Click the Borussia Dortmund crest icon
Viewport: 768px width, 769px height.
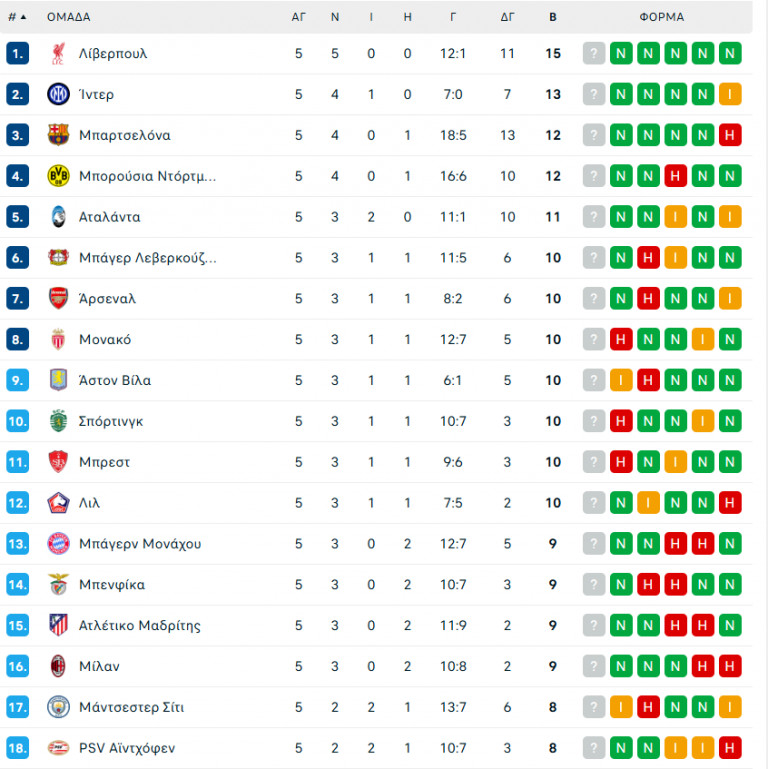[x=58, y=176]
